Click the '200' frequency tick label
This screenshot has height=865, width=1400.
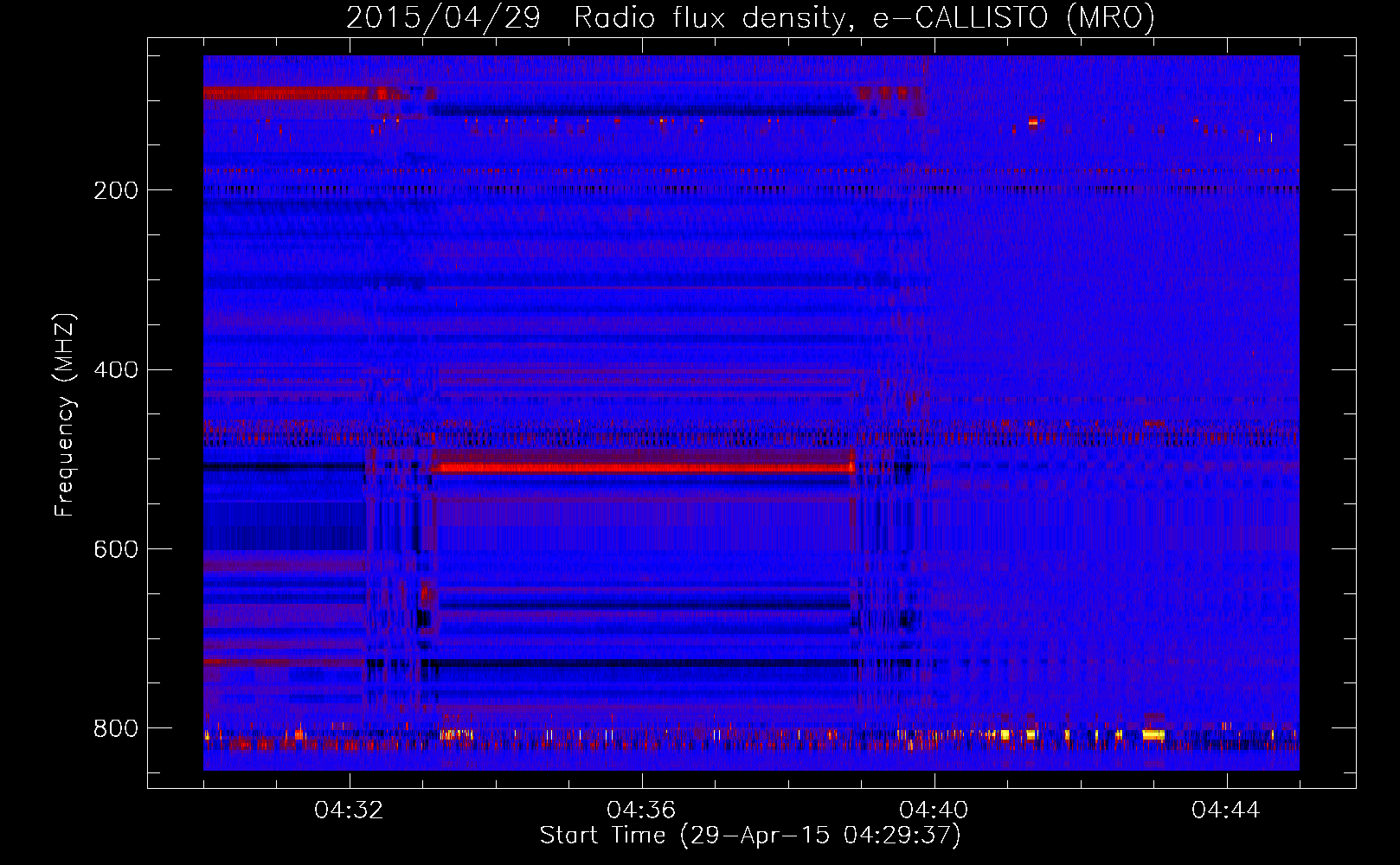point(116,190)
